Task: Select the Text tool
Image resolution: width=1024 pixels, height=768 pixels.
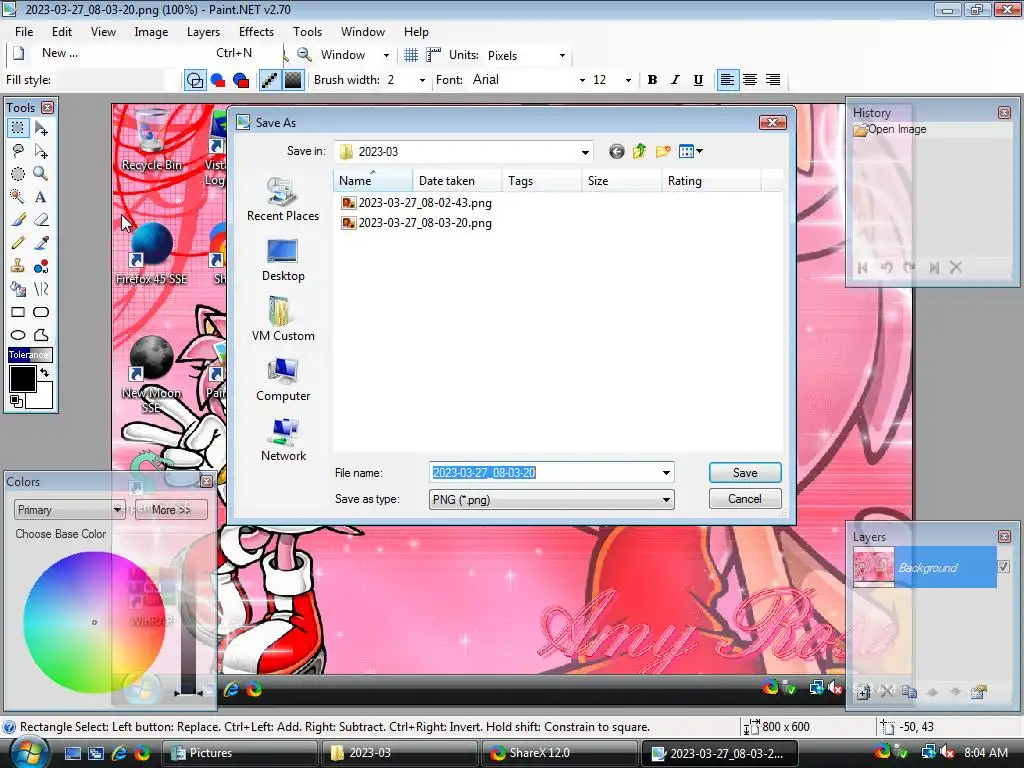Action: point(41,197)
